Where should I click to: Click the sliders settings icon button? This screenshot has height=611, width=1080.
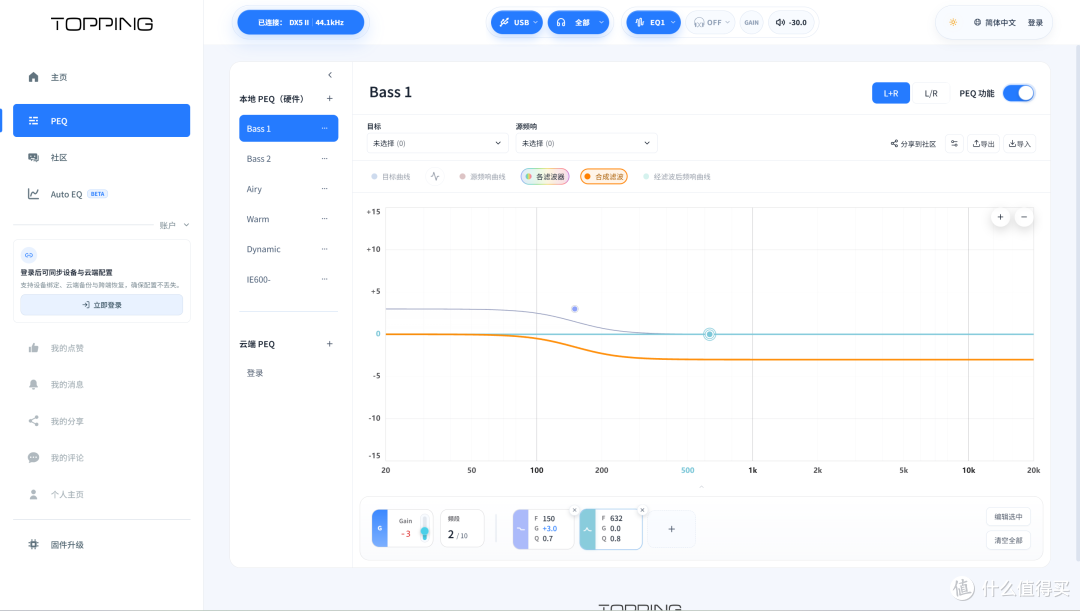954,144
